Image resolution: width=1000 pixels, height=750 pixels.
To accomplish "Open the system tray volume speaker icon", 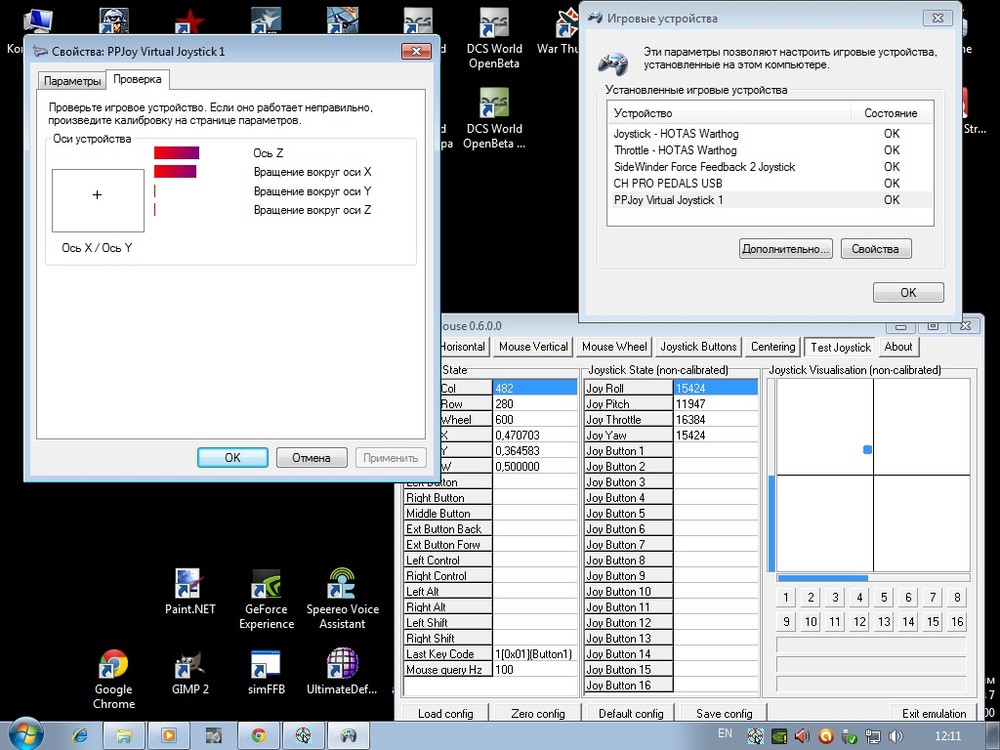I will pos(895,736).
